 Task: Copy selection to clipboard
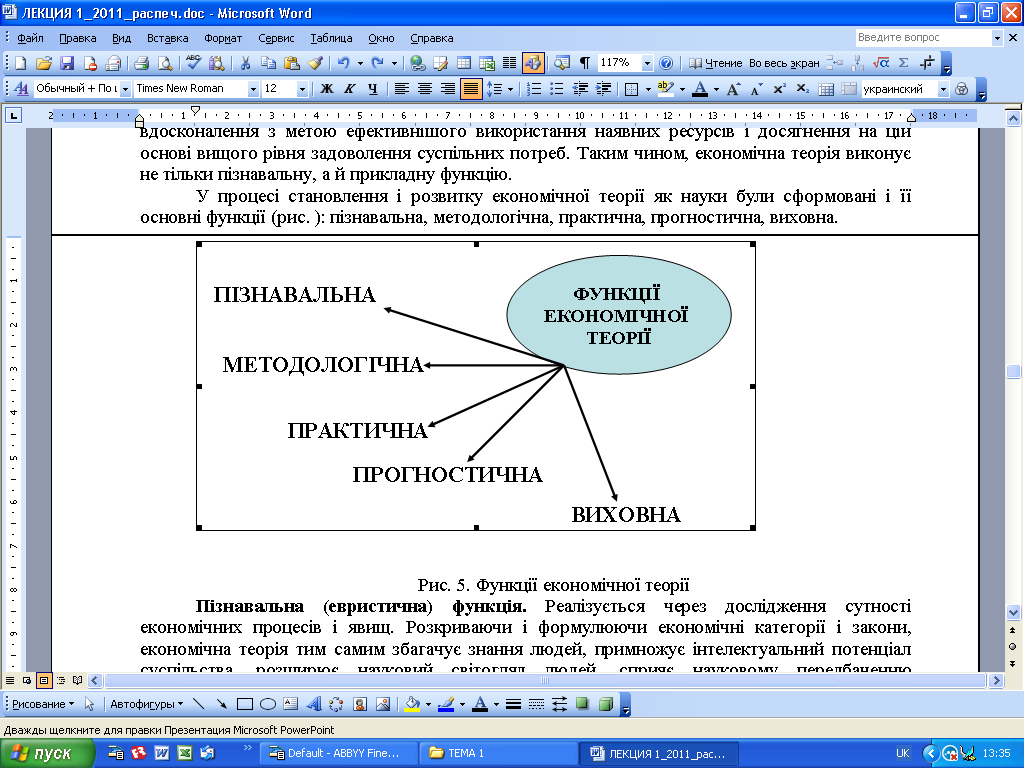point(268,63)
